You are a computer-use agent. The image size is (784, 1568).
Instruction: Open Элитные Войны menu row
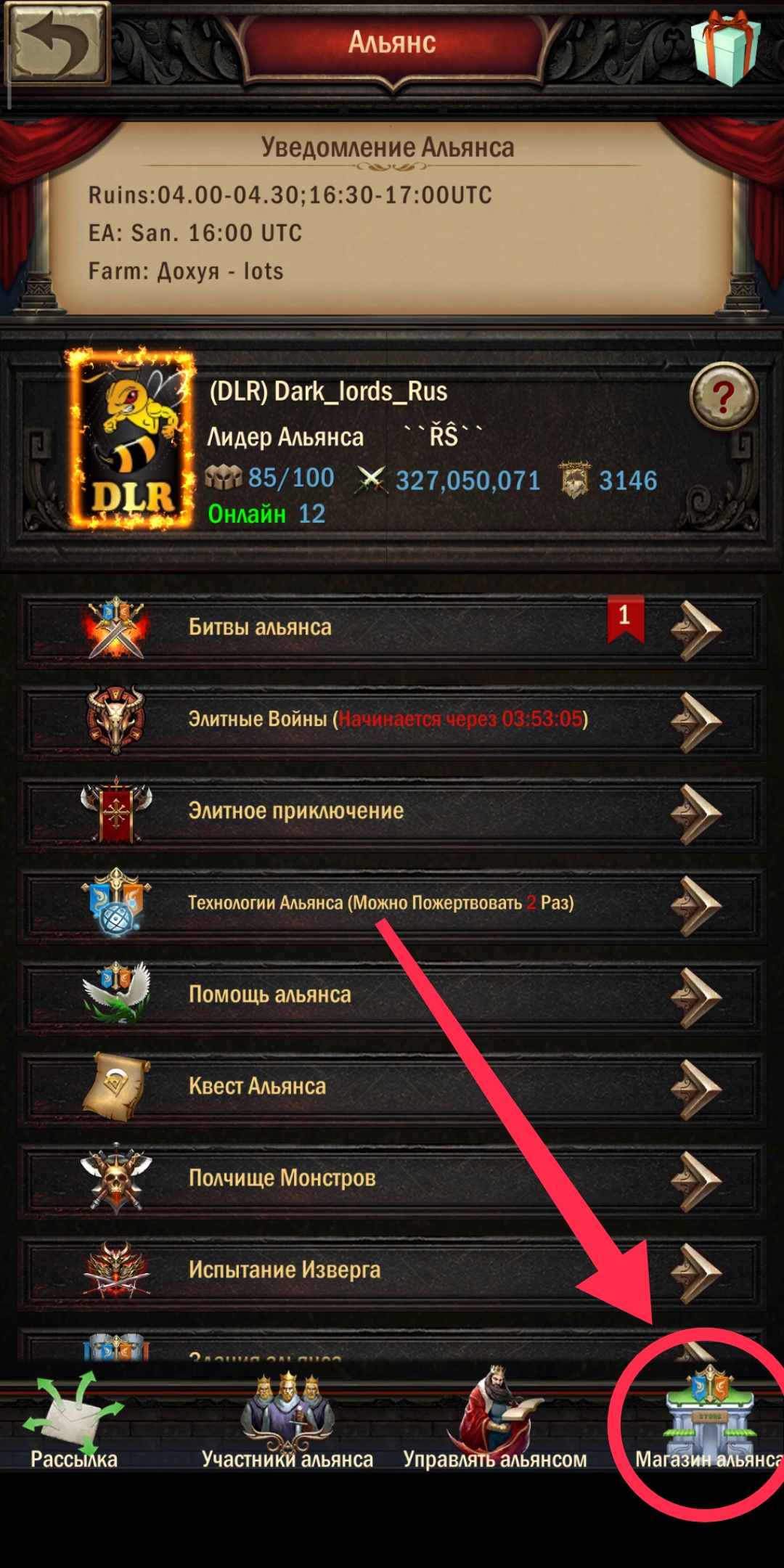coord(392,721)
